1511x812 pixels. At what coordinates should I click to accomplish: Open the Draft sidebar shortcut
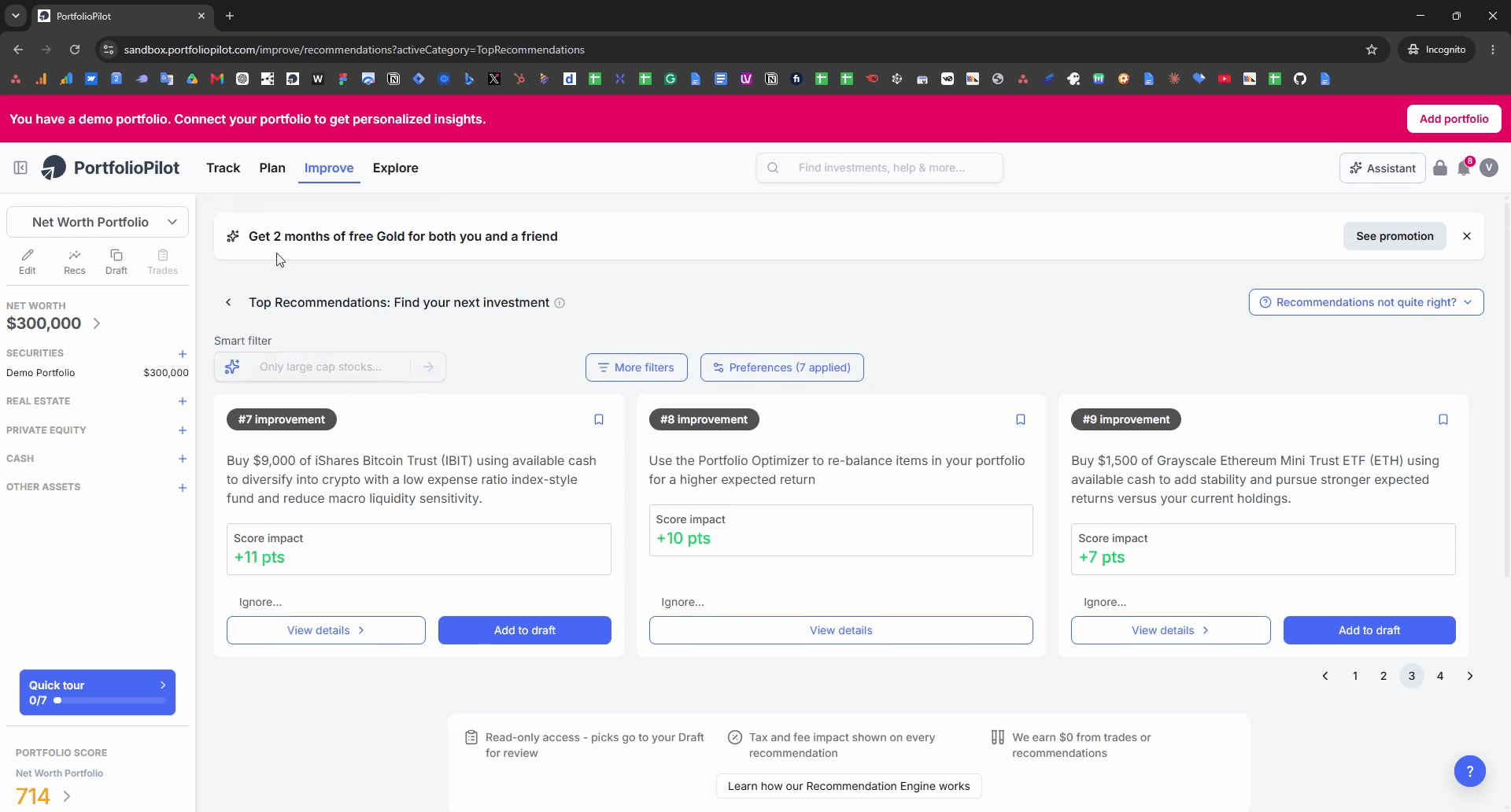coord(116,261)
